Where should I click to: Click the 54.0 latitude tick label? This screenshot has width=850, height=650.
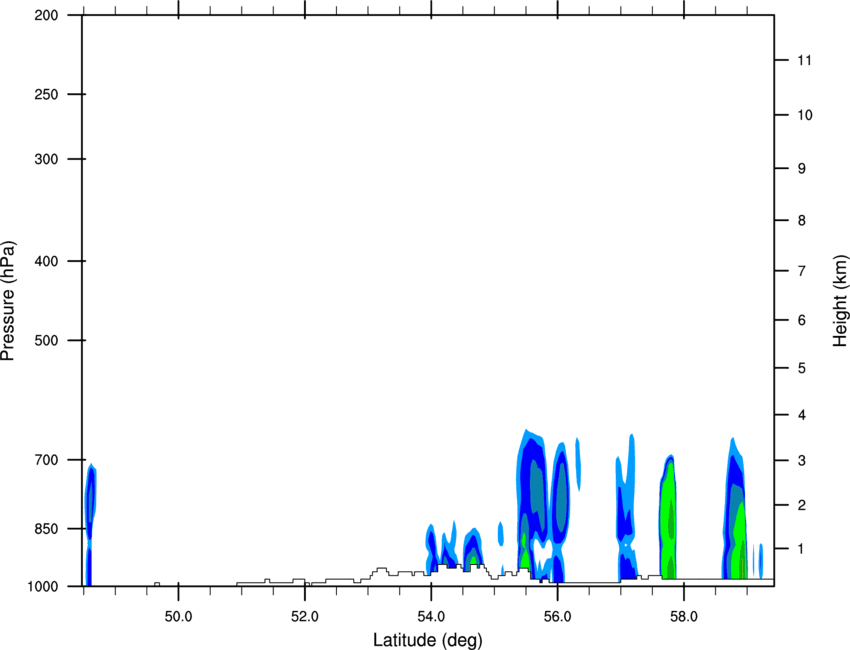pyautogui.click(x=431, y=617)
